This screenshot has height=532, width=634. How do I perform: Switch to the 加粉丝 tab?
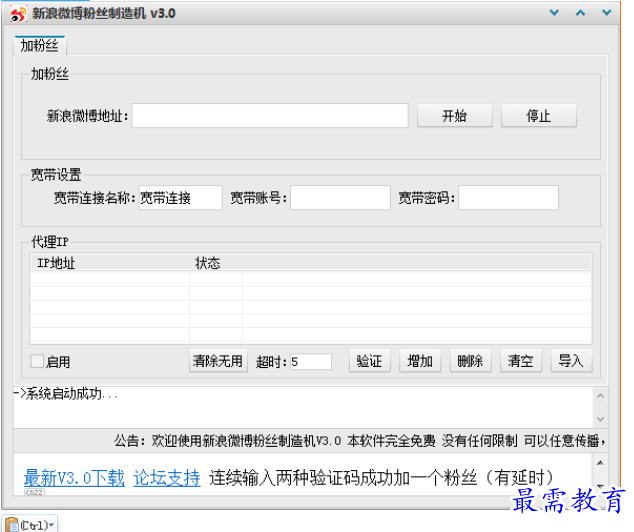pyautogui.click(x=40, y=45)
